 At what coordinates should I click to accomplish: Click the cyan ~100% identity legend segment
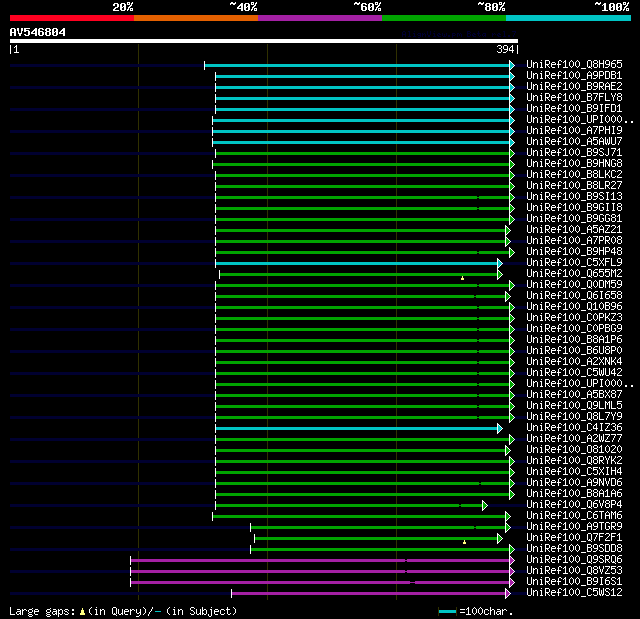click(x=569, y=18)
